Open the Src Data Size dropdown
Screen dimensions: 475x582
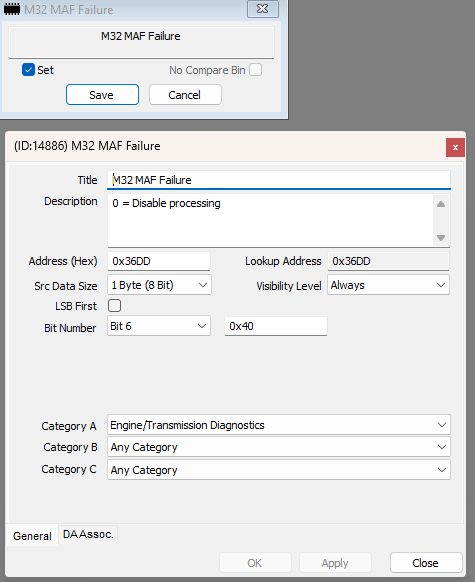(x=159, y=285)
